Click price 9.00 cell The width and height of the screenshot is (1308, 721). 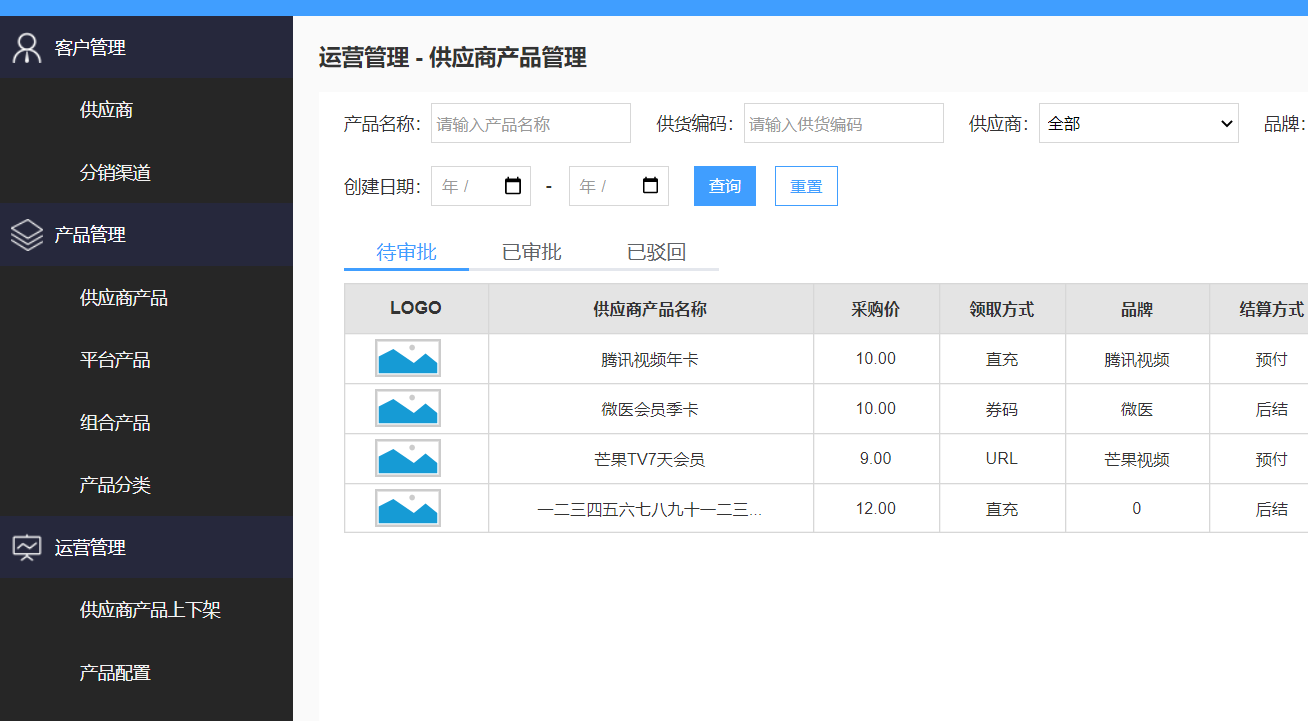point(876,459)
